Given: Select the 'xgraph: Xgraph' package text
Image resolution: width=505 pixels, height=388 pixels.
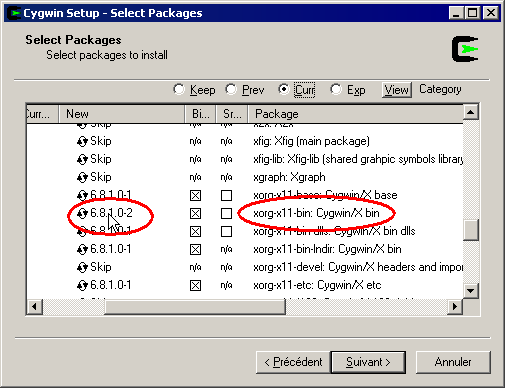Looking at the screenshot, I should click(289, 177).
